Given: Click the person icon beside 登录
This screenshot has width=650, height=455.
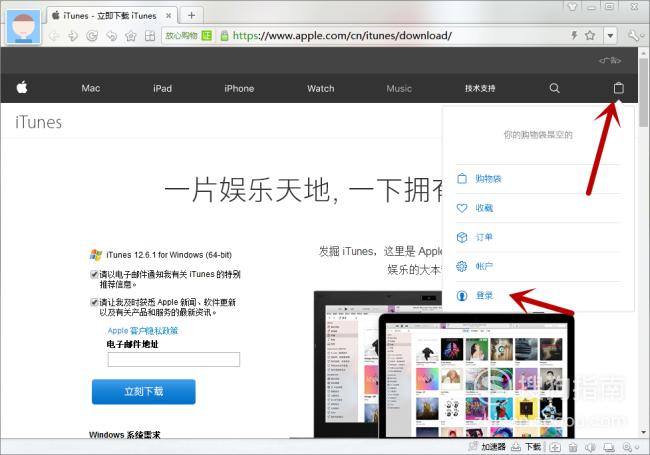Looking at the screenshot, I should pyautogui.click(x=462, y=295).
